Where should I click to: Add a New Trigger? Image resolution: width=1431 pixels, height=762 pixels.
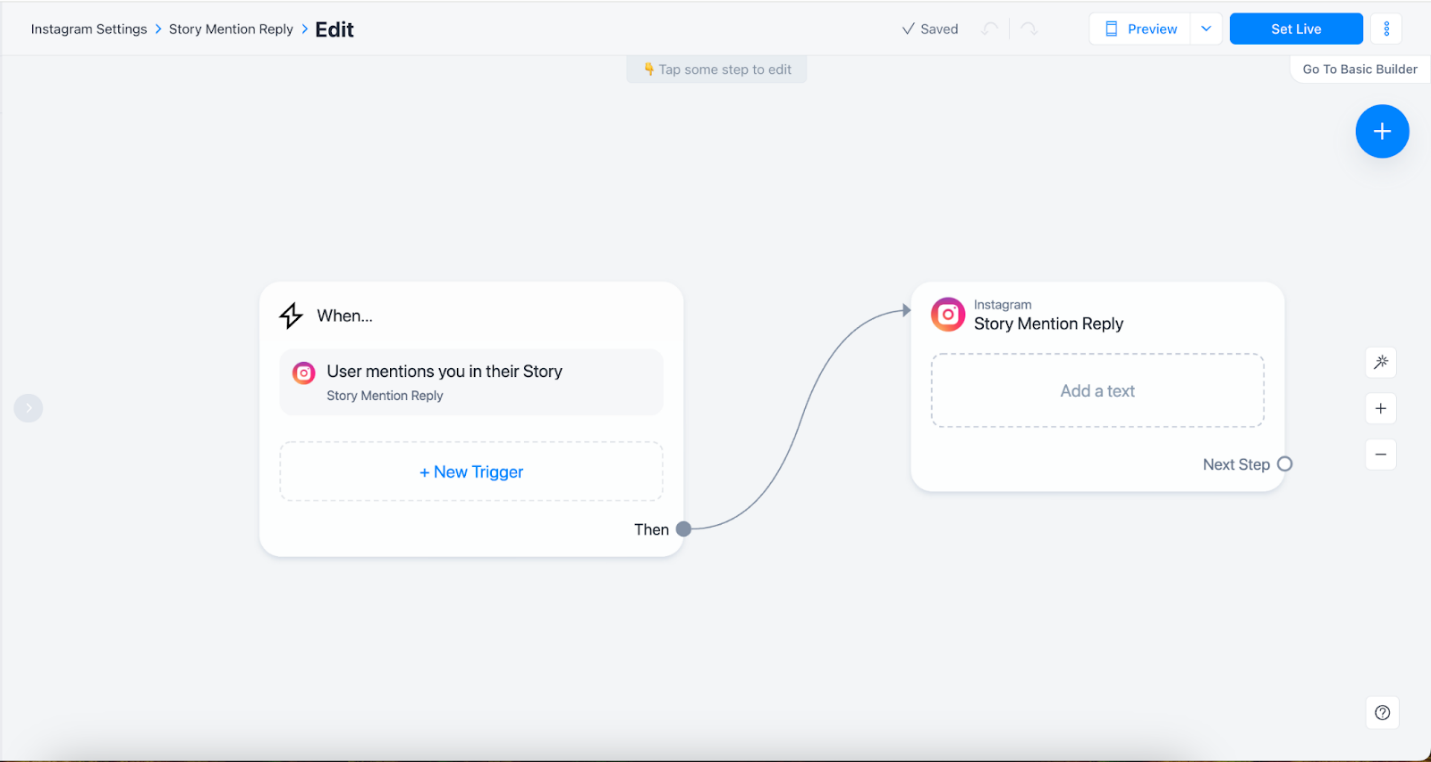pyautogui.click(x=471, y=472)
